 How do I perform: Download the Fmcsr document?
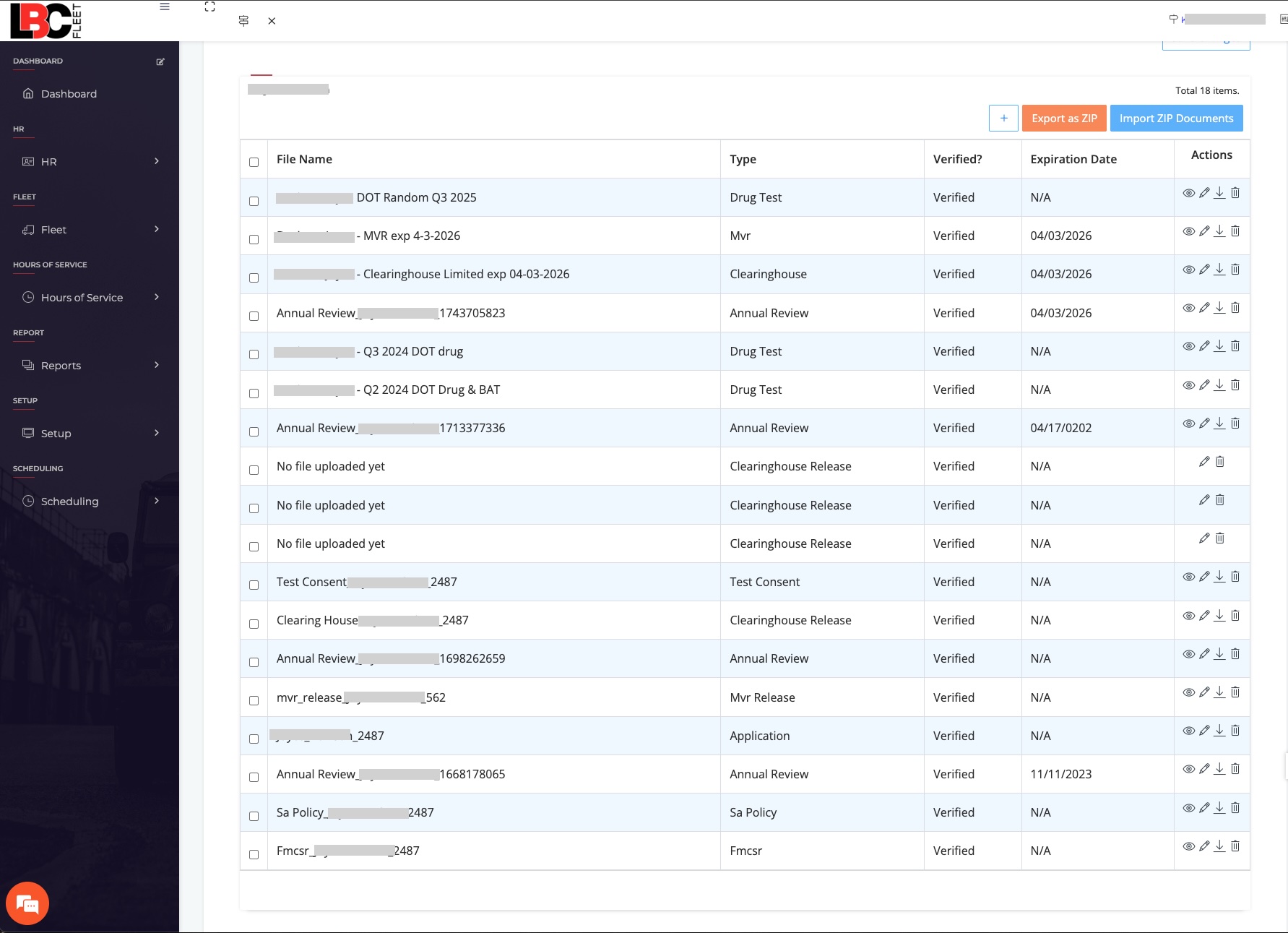pos(1219,846)
